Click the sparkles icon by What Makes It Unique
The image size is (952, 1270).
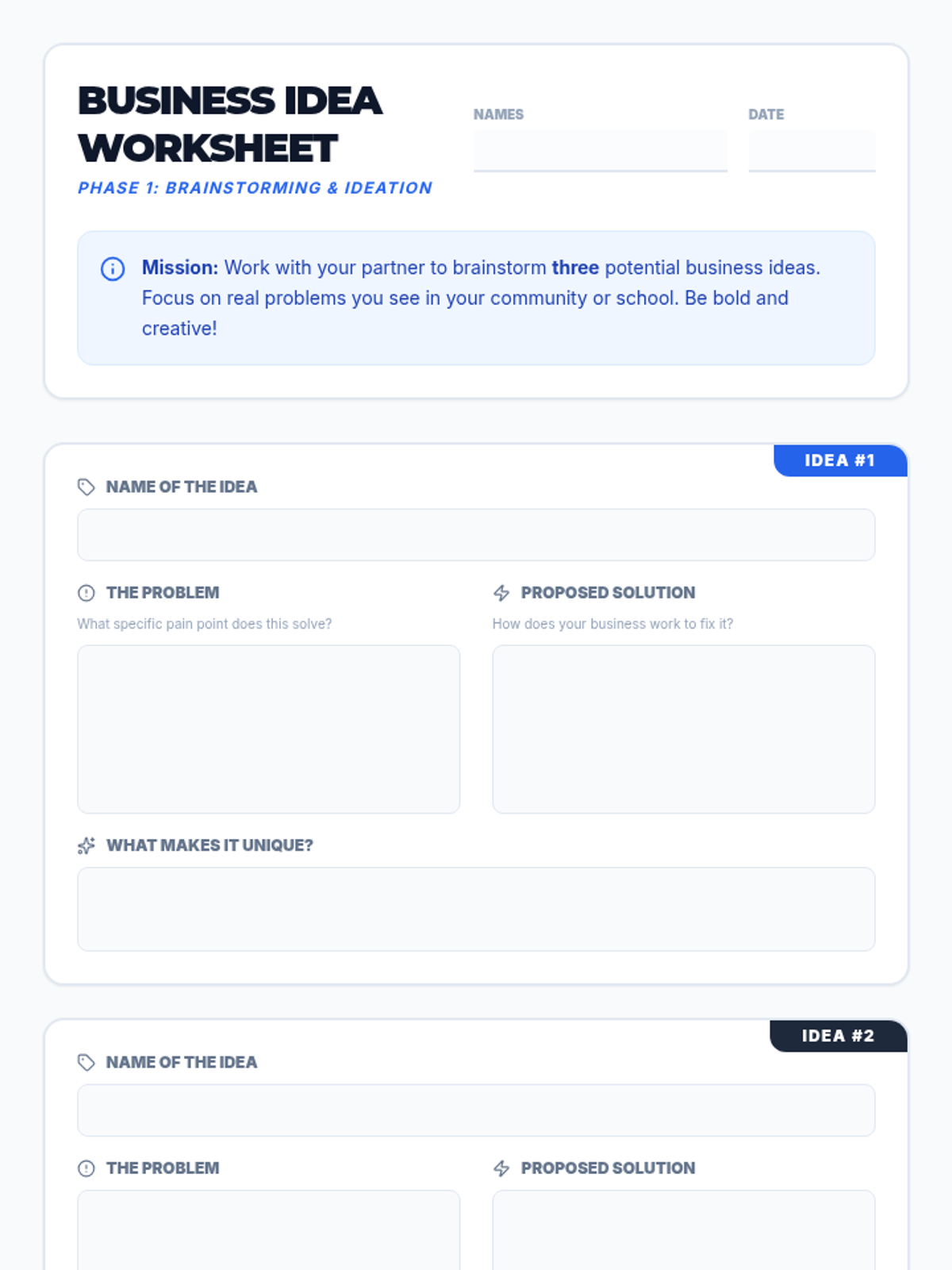point(86,846)
